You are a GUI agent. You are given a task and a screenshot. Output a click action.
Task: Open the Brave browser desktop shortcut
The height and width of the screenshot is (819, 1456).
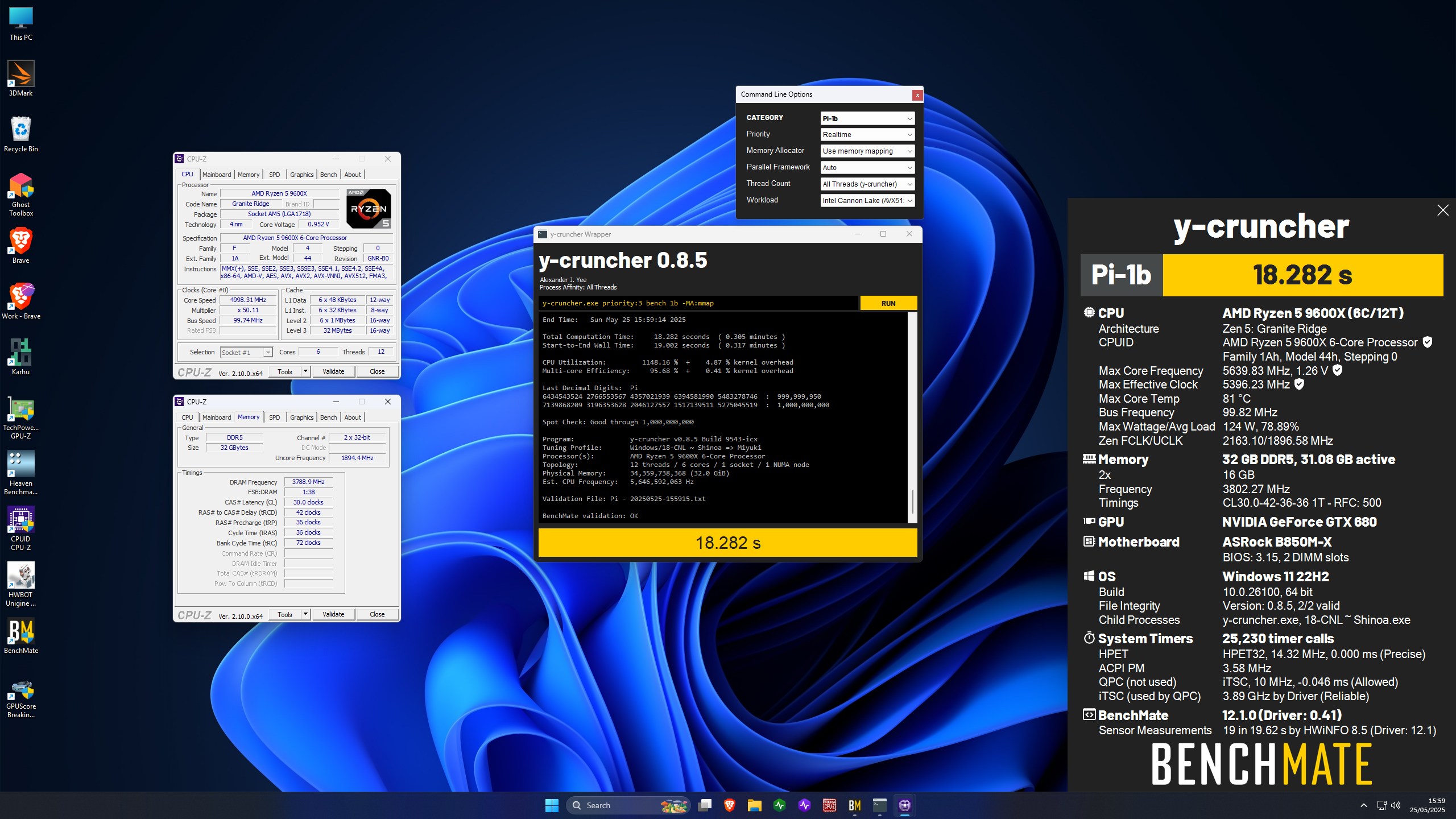pos(21,246)
